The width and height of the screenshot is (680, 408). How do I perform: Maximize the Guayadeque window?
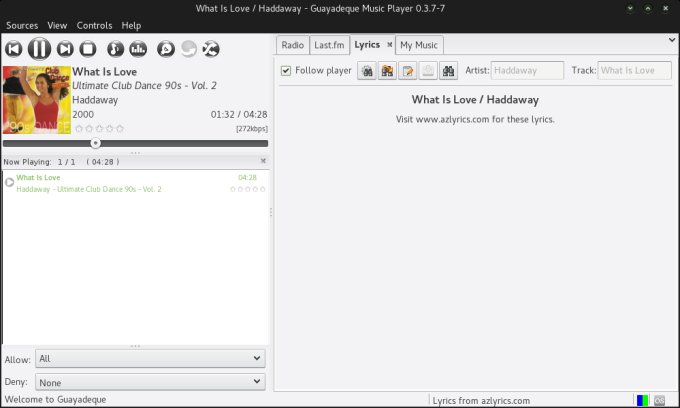pyautogui.click(x=647, y=8)
